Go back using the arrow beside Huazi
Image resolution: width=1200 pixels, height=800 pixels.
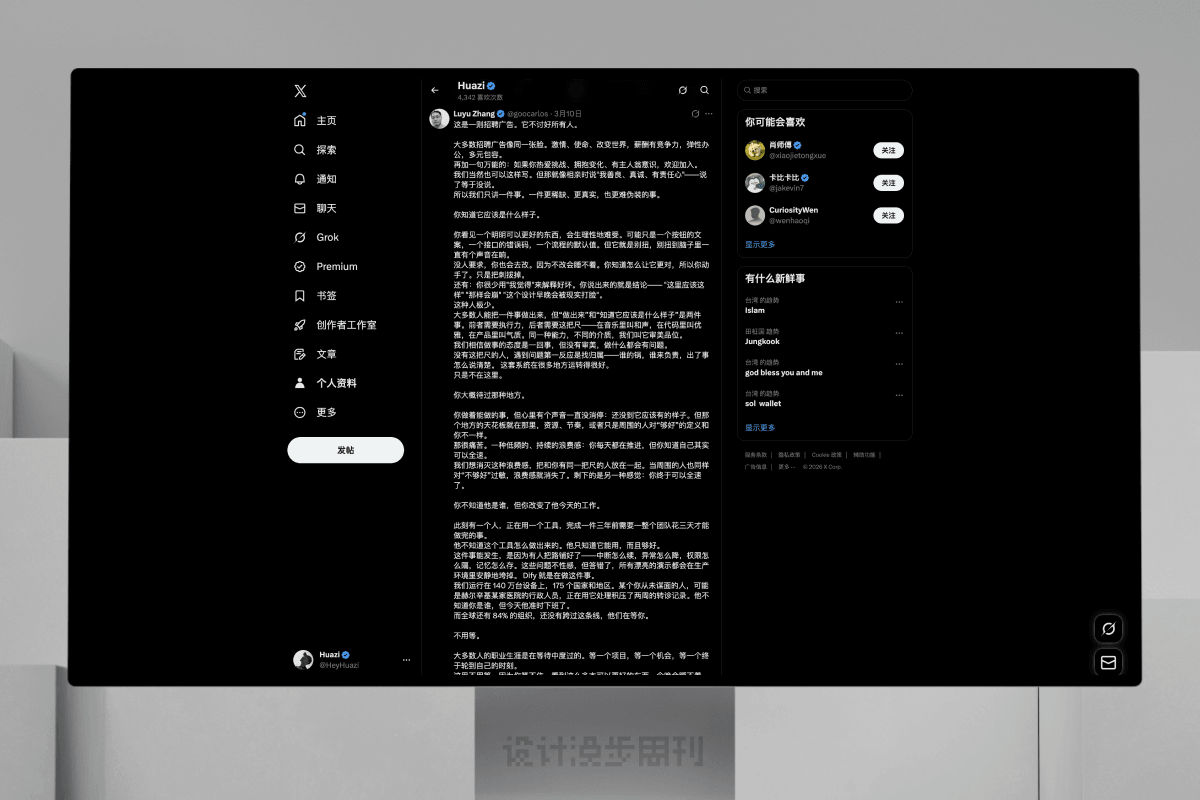click(x=435, y=90)
